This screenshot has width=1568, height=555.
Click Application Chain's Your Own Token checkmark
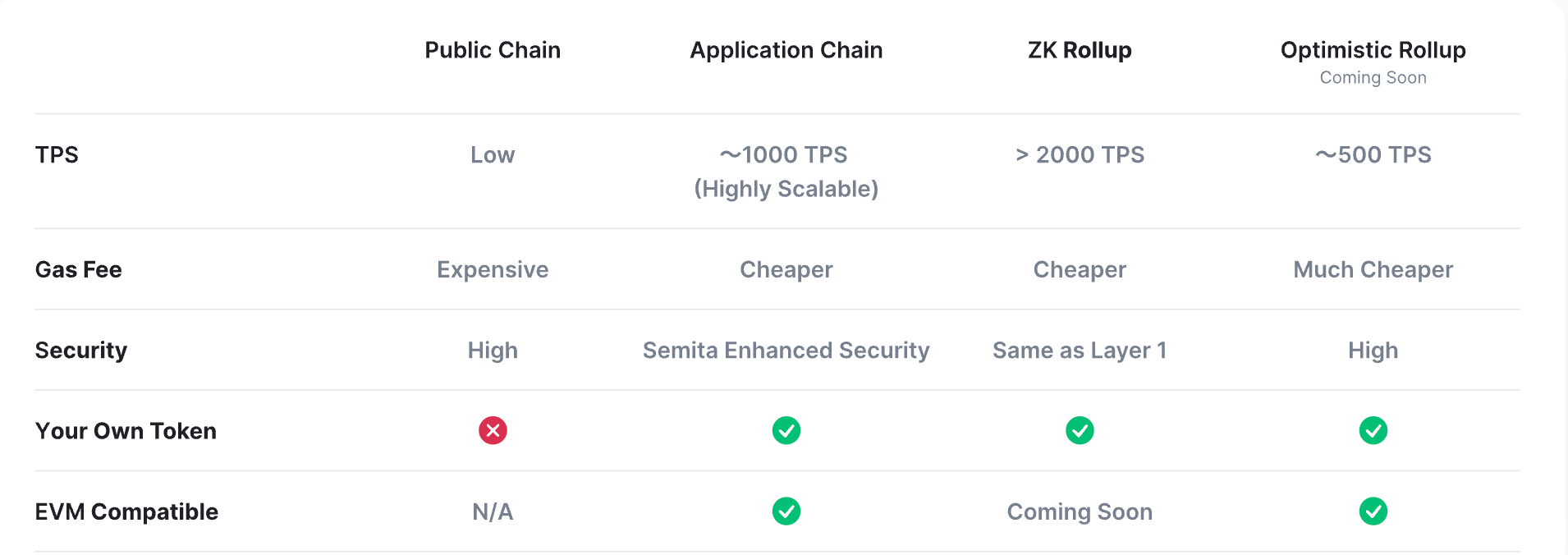tap(786, 430)
